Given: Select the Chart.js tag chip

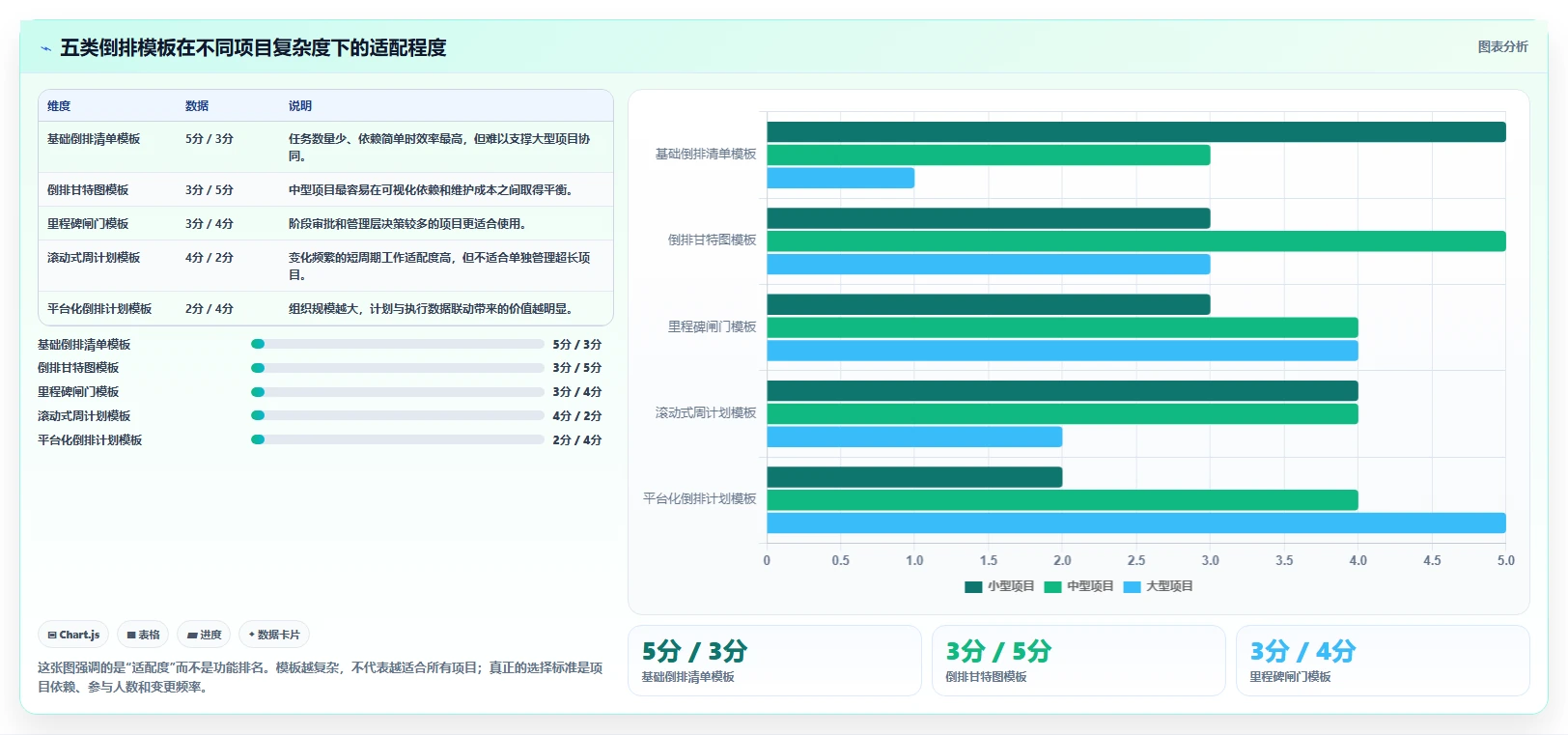Looking at the screenshot, I should pyautogui.click(x=73, y=635).
